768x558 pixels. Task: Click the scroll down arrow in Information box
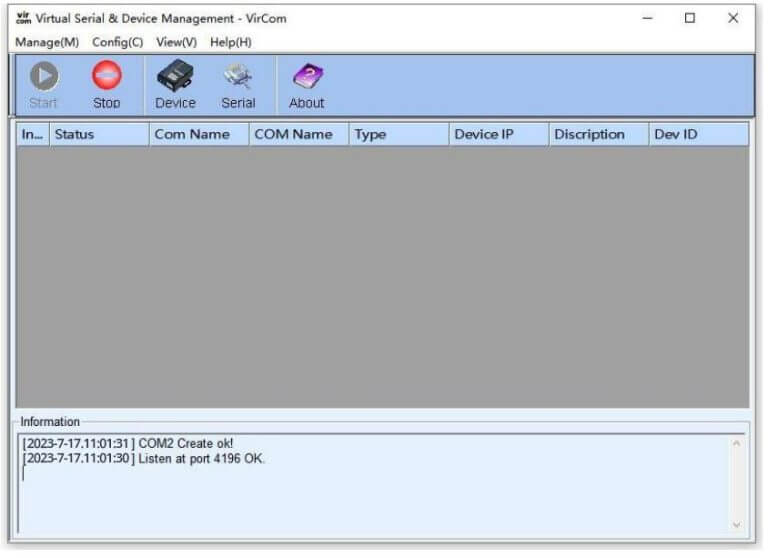point(736,526)
